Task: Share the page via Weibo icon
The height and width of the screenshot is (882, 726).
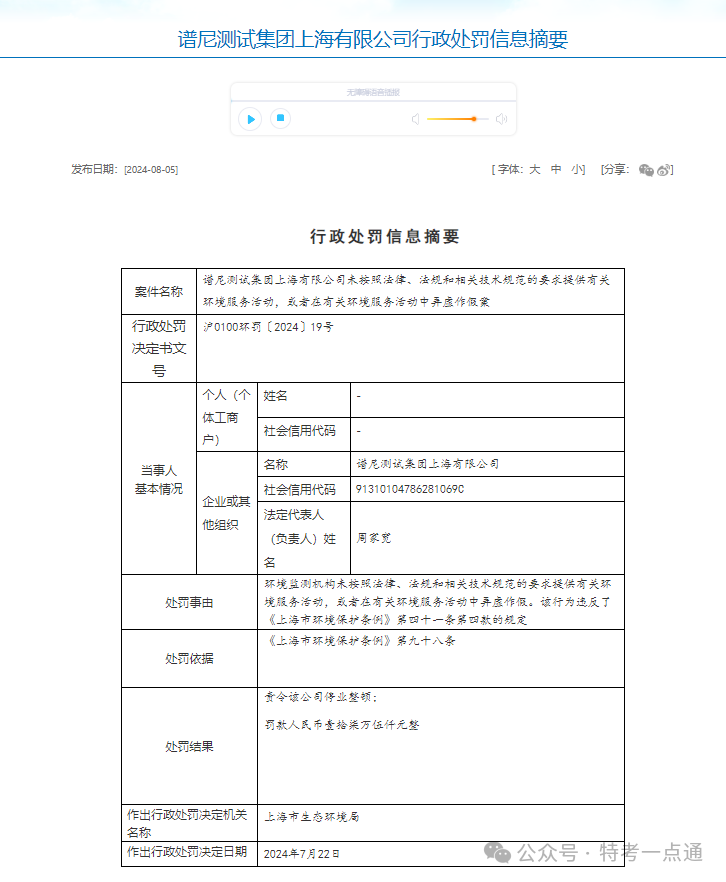Action: click(x=664, y=170)
